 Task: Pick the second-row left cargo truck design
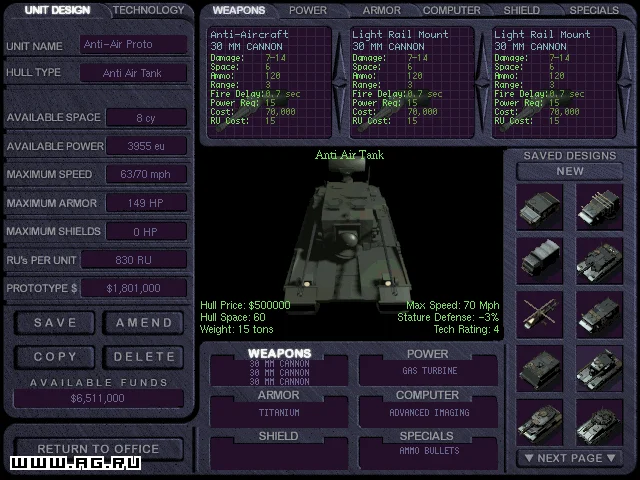coord(540,261)
